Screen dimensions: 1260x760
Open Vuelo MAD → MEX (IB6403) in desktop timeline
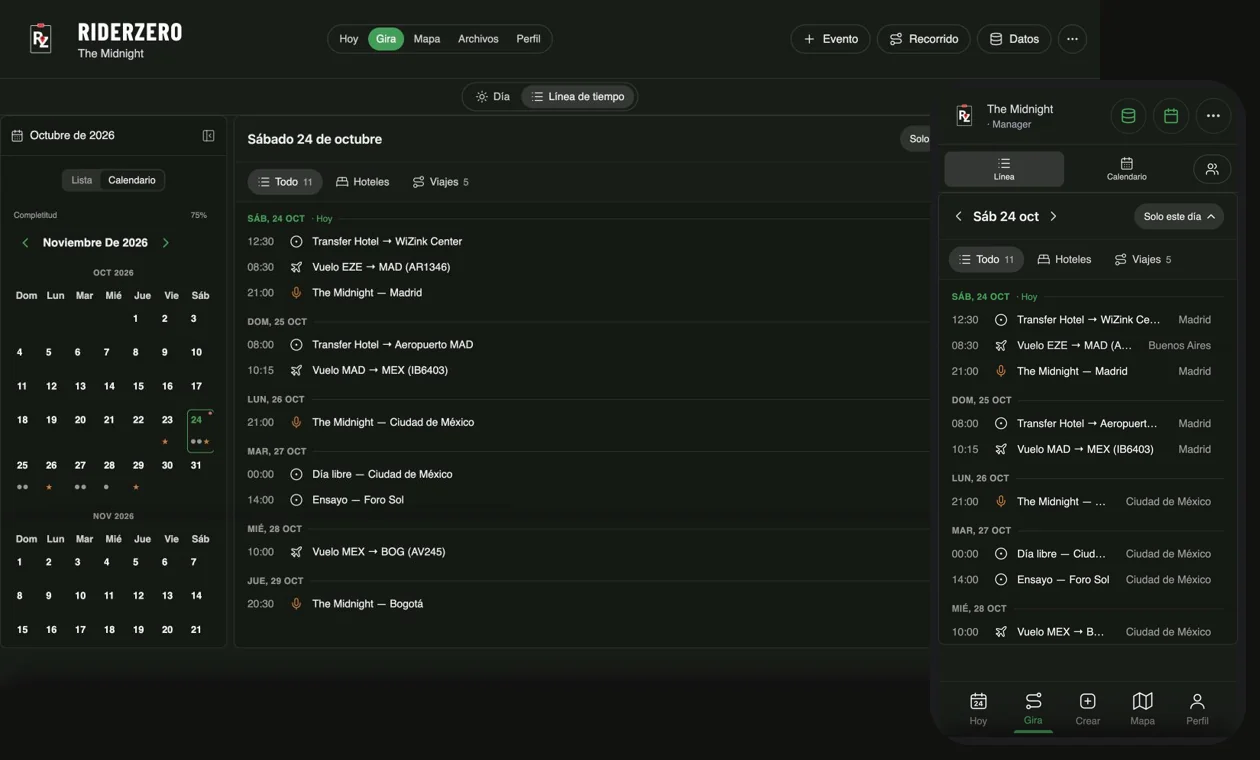pyautogui.click(x=380, y=370)
